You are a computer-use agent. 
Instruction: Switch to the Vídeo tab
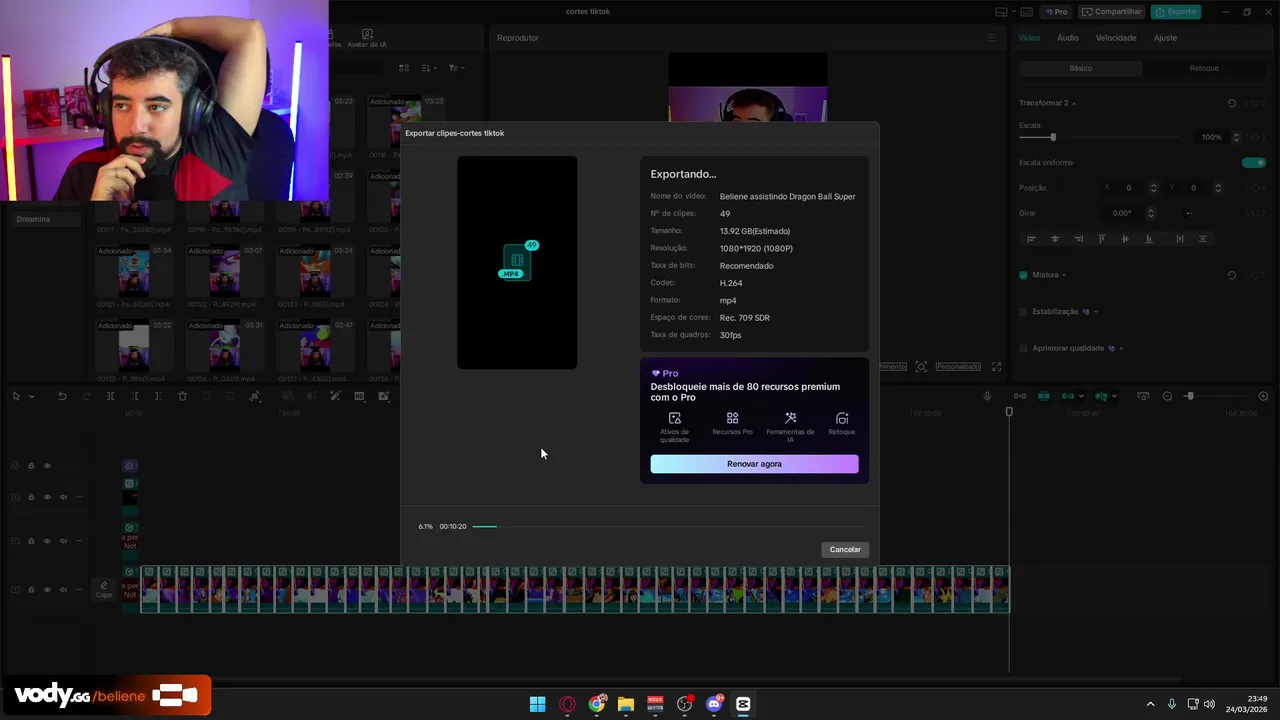[x=1029, y=38]
